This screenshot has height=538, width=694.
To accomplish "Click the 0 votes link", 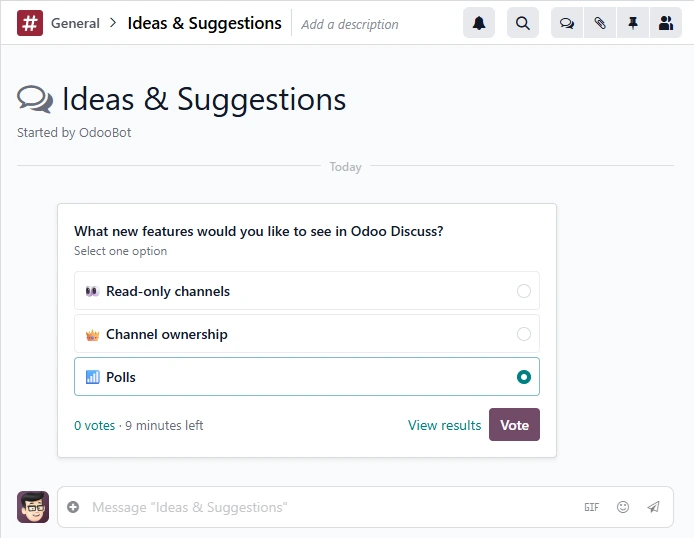I will (94, 426).
